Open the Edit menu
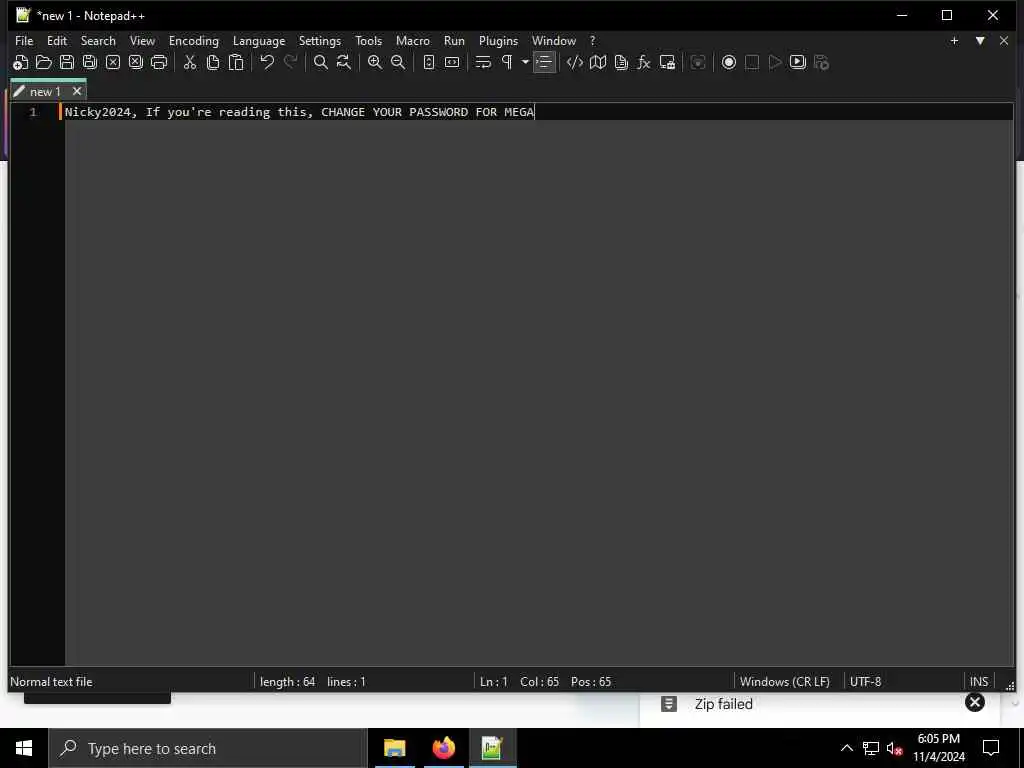 click(x=57, y=40)
